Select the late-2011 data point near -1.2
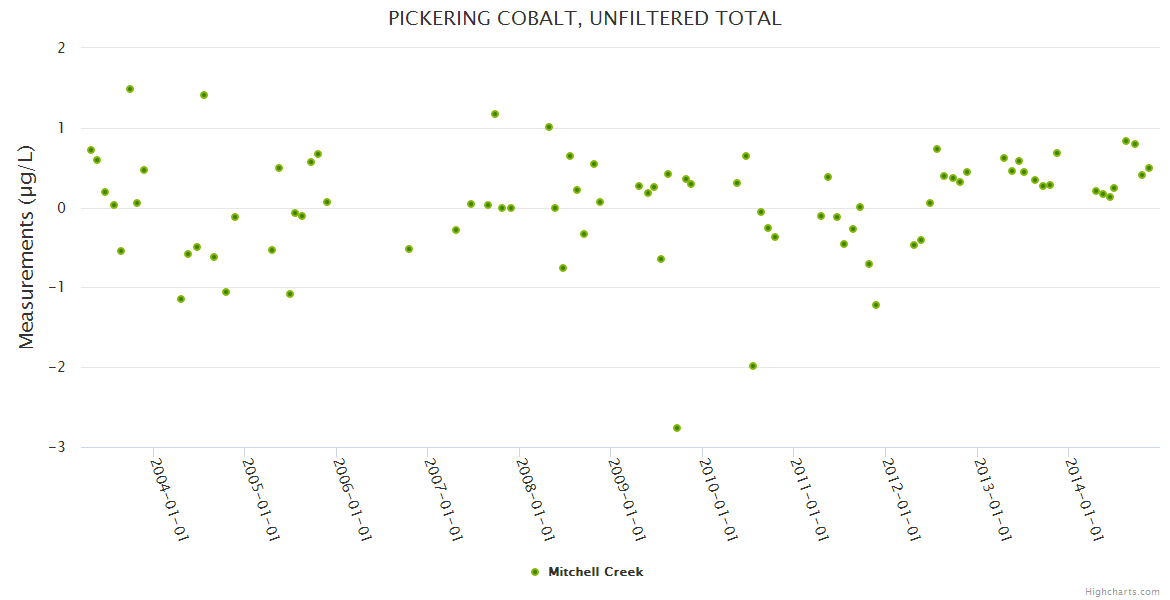 (x=876, y=305)
